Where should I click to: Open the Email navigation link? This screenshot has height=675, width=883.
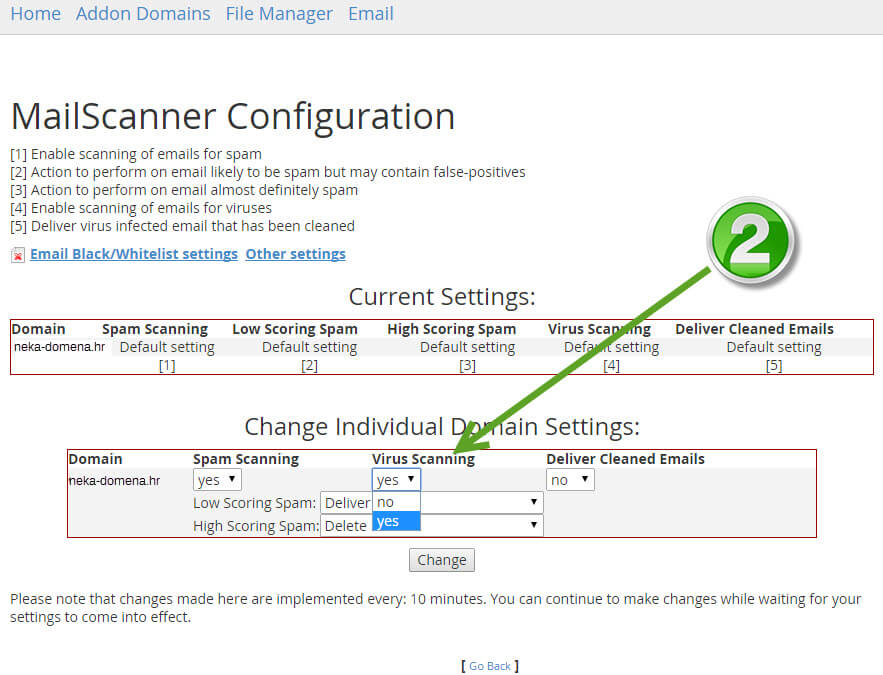point(371,14)
